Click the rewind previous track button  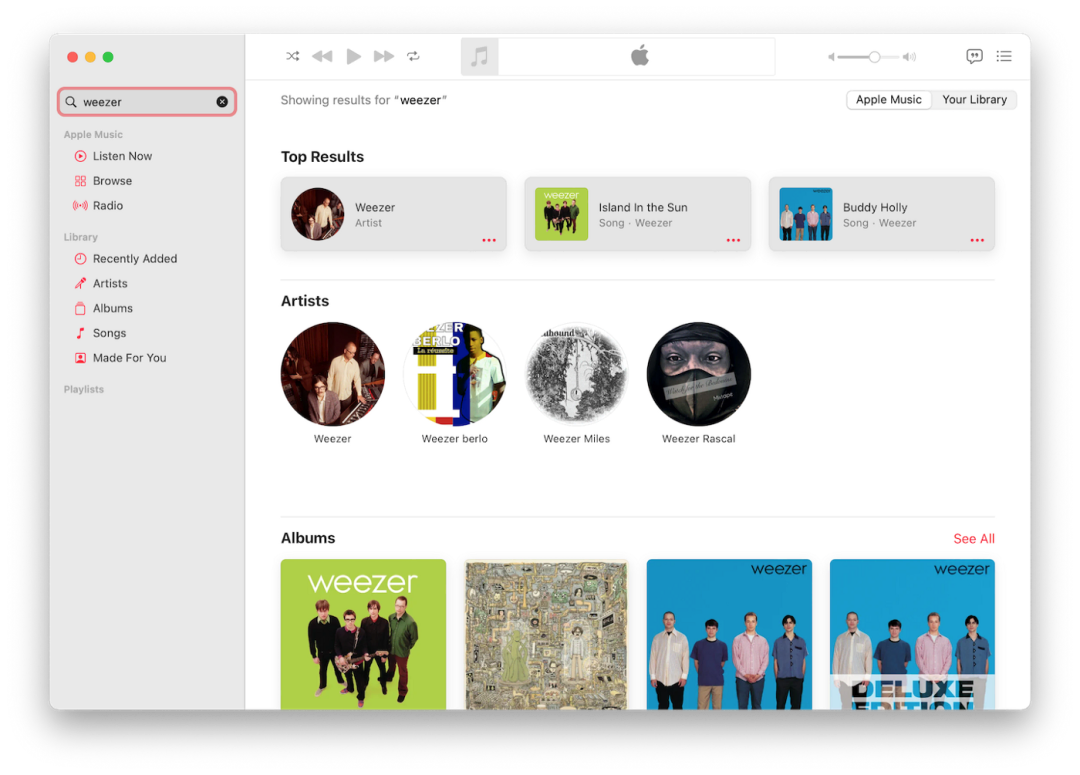coord(322,56)
